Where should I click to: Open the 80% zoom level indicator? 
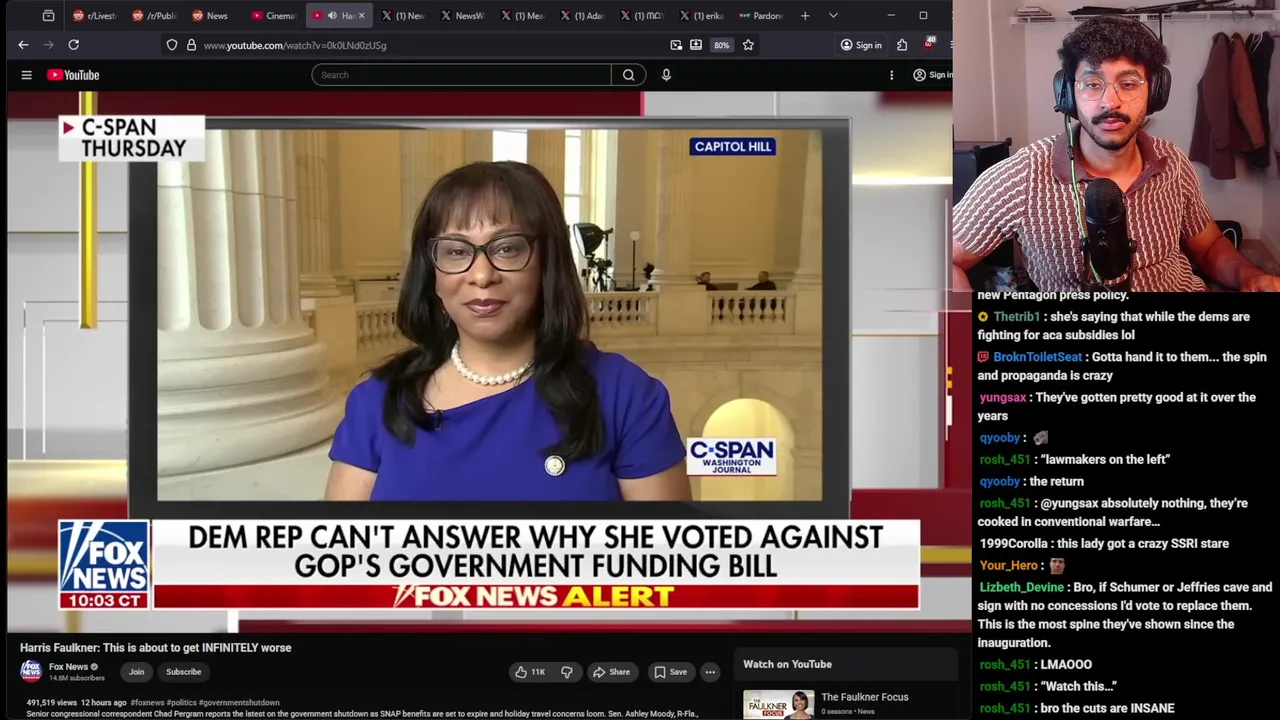click(721, 45)
